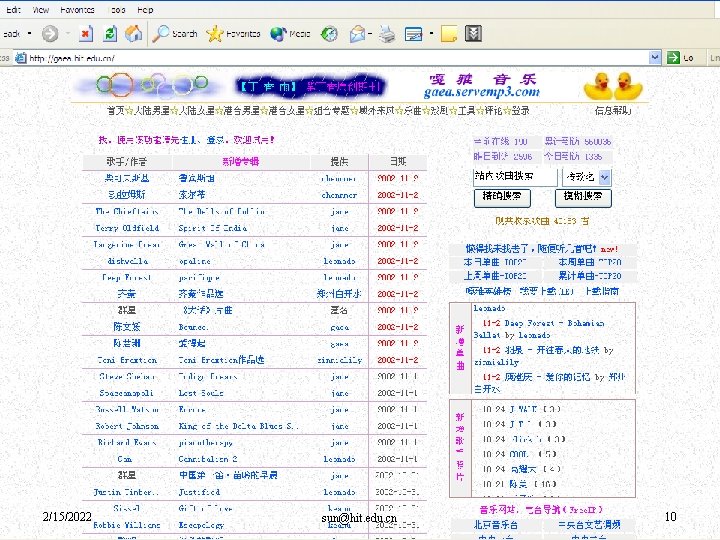Click 'Justified' album link
This screenshot has height=540, width=720.
coord(199,492)
